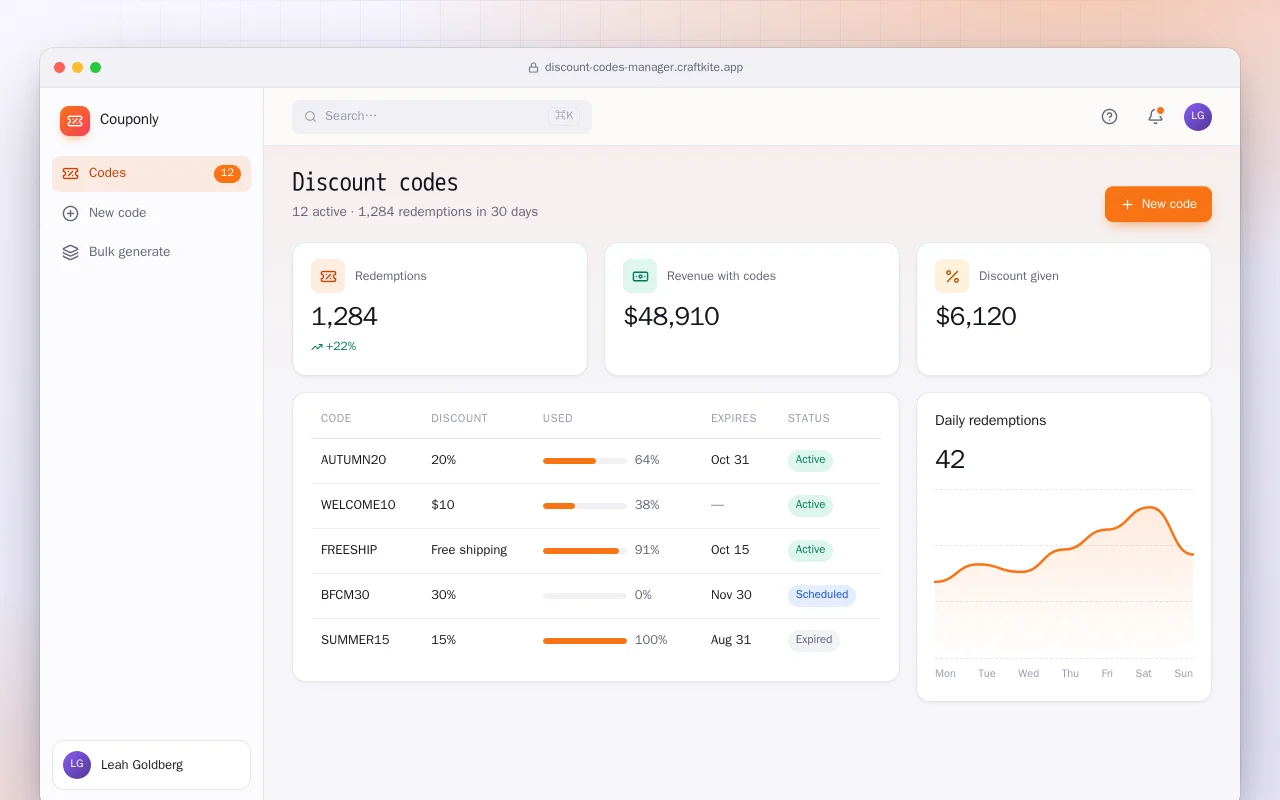Click the 42 daily redemptions value

pos(950,460)
